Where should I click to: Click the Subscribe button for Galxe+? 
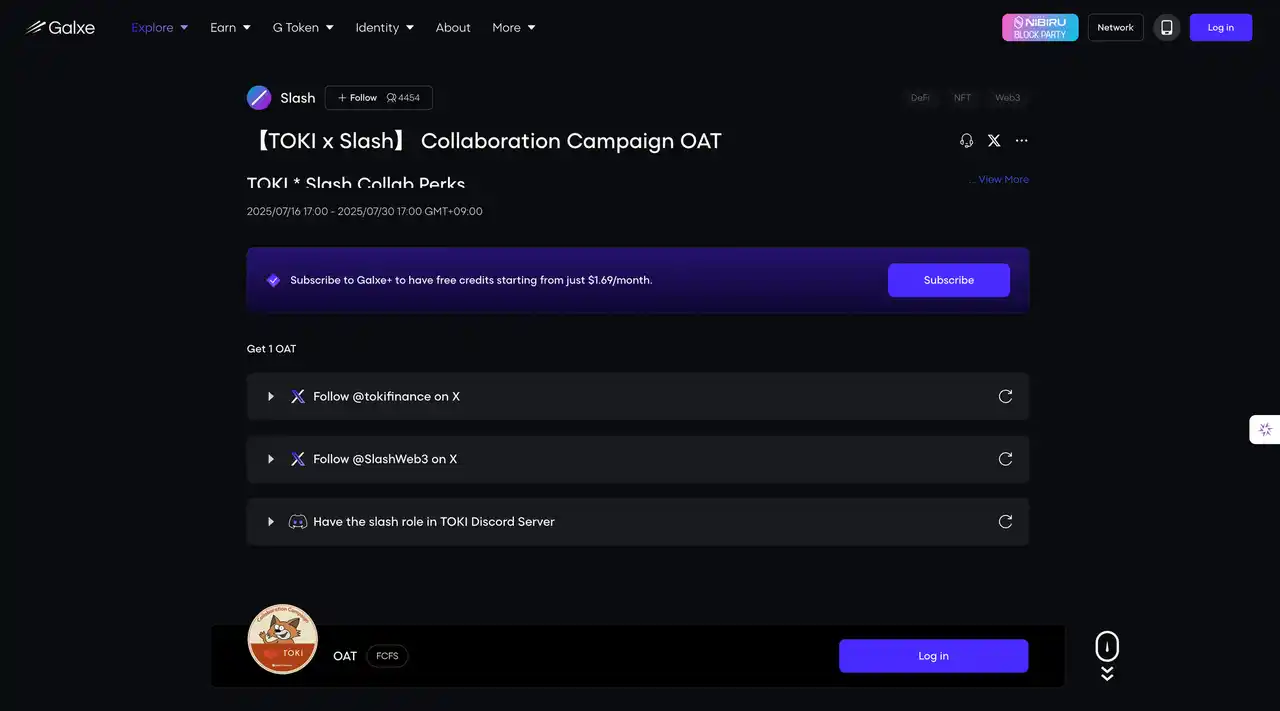(x=949, y=280)
